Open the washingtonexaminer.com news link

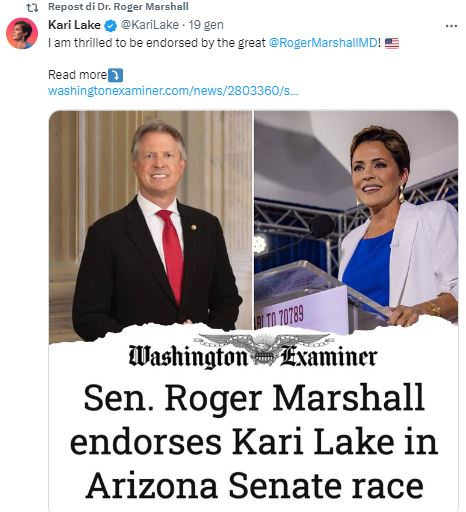pyautogui.click(x=173, y=91)
